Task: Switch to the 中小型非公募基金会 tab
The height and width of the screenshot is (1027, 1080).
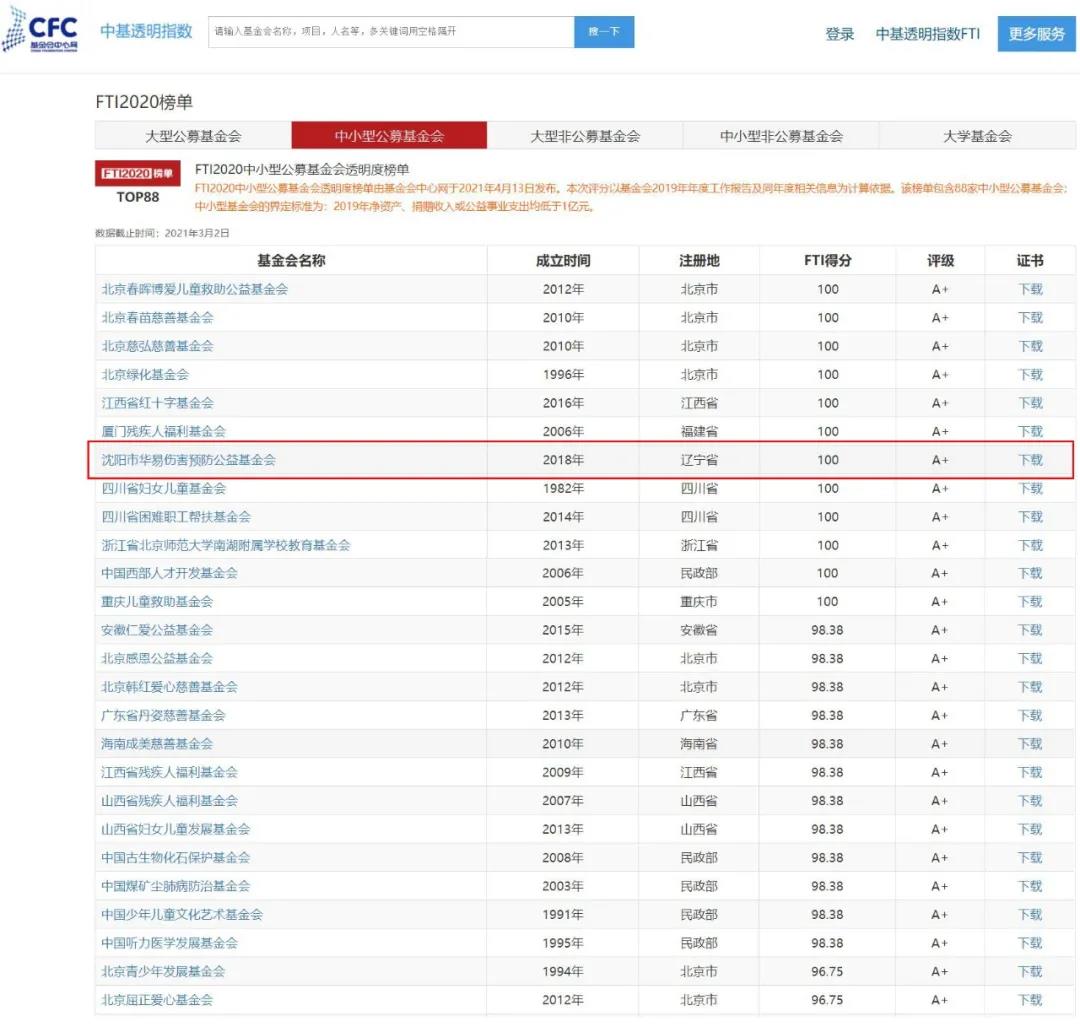Action: [x=781, y=136]
